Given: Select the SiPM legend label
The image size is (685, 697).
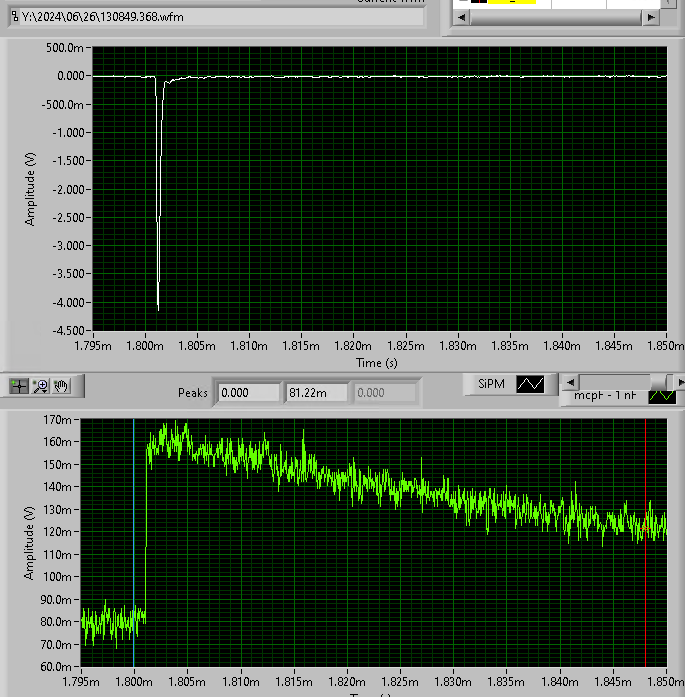Looking at the screenshot, I should click(x=491, y=384).
